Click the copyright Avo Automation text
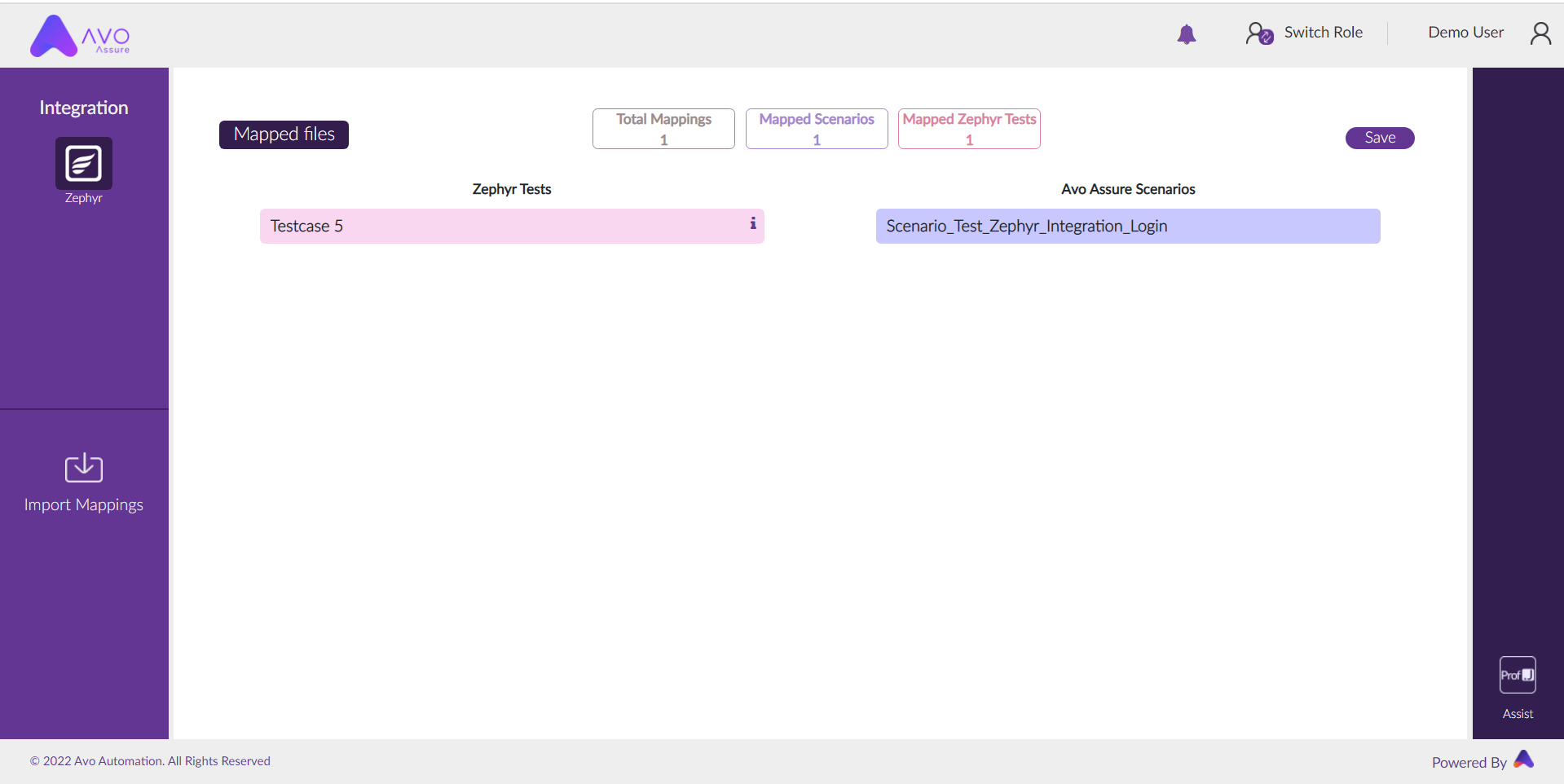 point(150,761)
